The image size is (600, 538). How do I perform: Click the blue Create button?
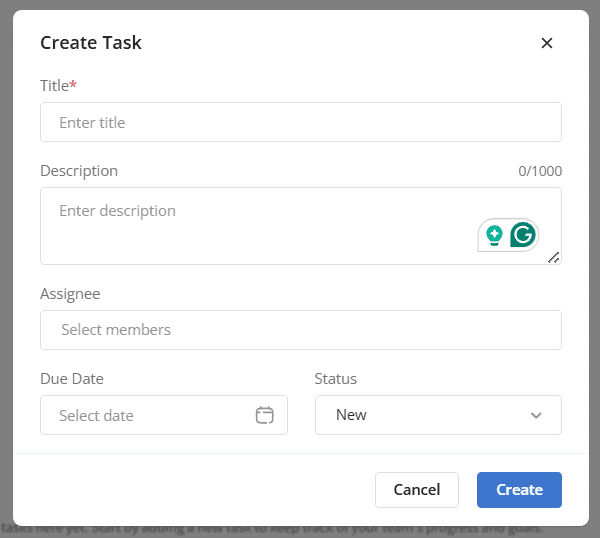tap(519, 490)
